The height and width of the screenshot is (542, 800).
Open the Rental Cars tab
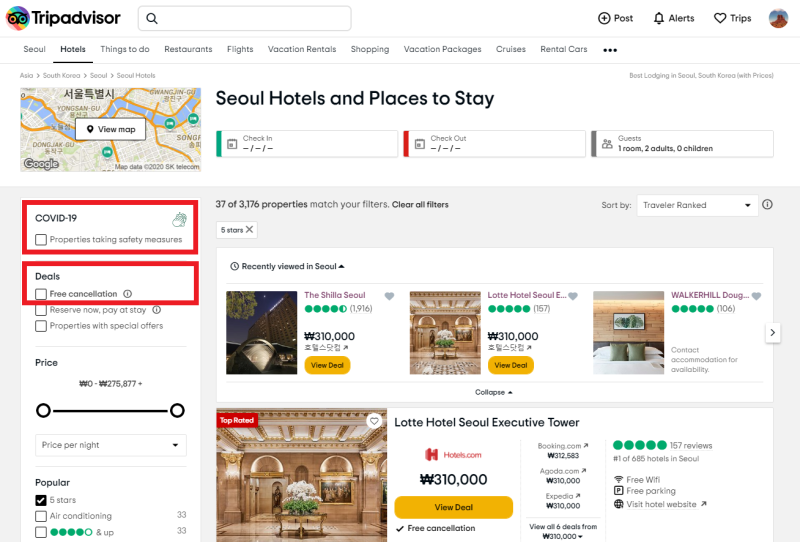[564, 49]
